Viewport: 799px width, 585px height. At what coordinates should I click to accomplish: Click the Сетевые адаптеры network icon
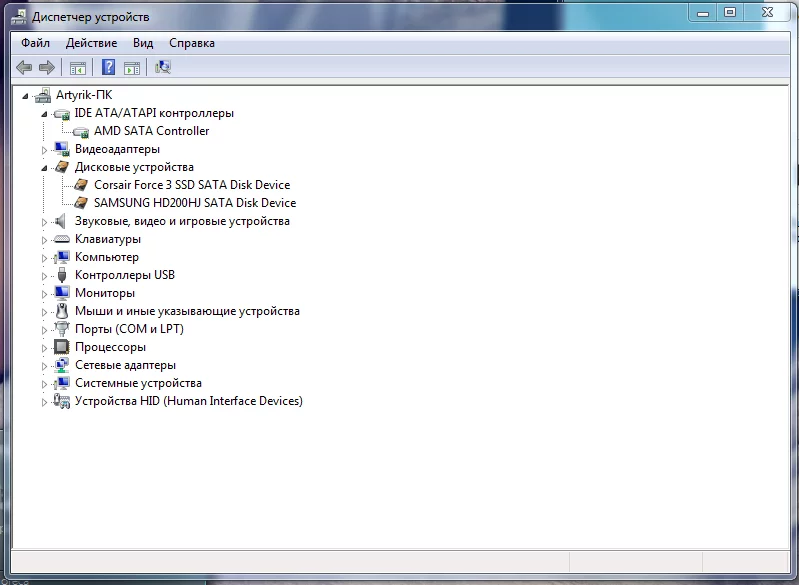point(62,365)
